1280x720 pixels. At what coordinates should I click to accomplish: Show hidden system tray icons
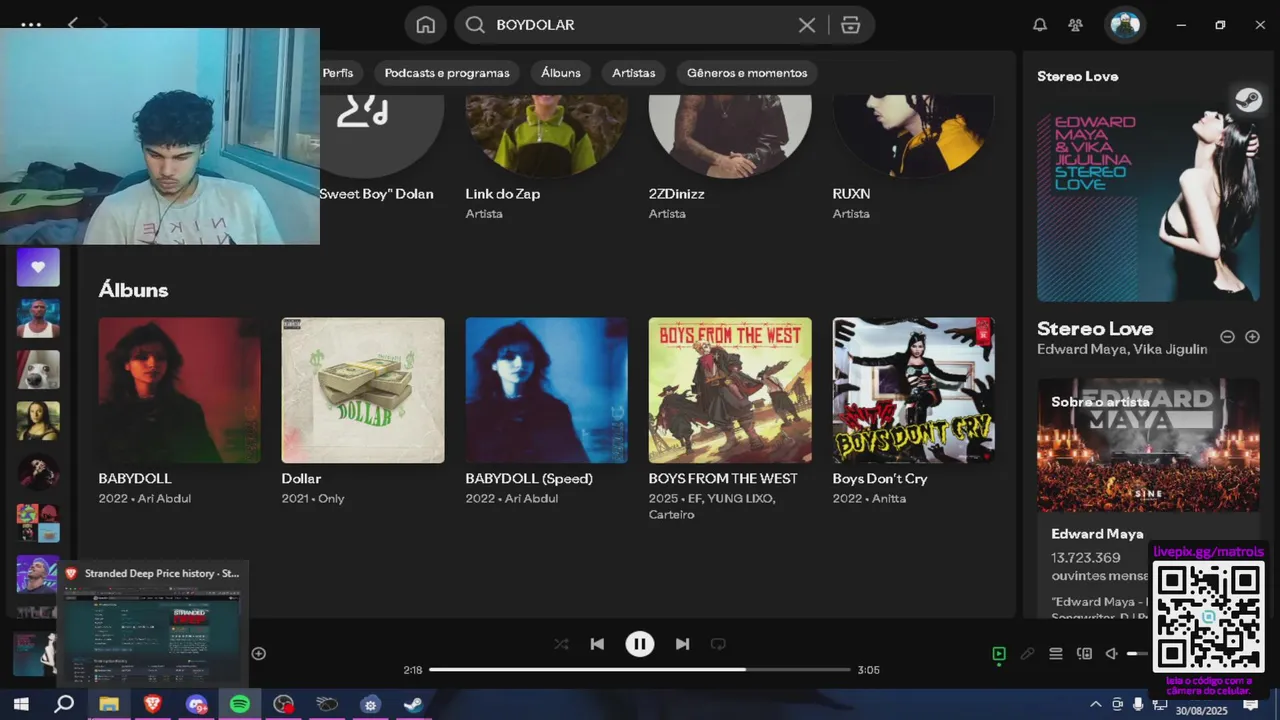click(x=1095, y=704)
